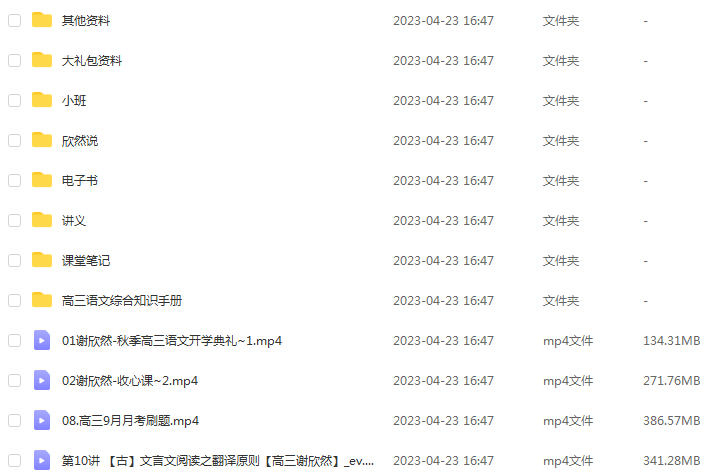Screen dimensions: 719x473
Task: Click the 386.57MB size of 08.高三9月月考刷题.mp4
Action: pos(671,420)
